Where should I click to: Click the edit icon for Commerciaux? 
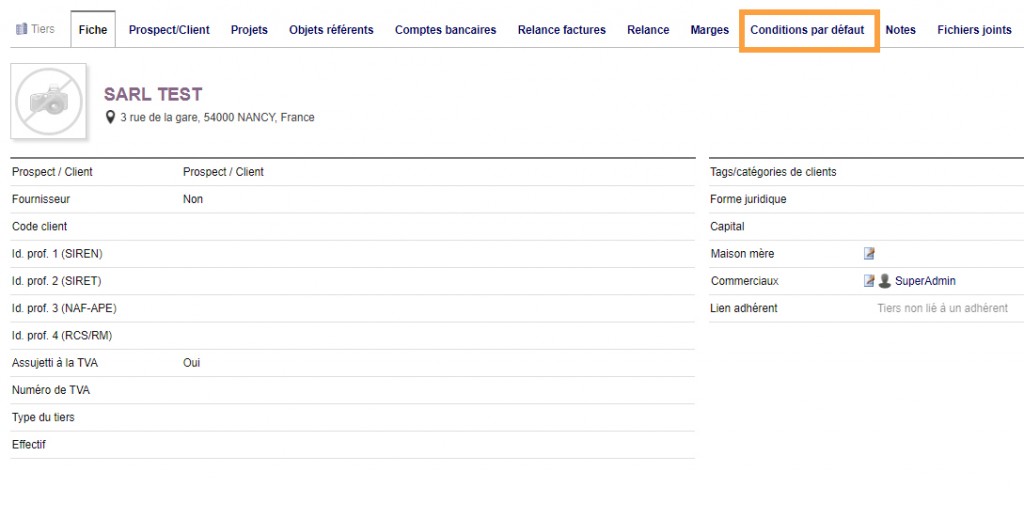point(869,281)
